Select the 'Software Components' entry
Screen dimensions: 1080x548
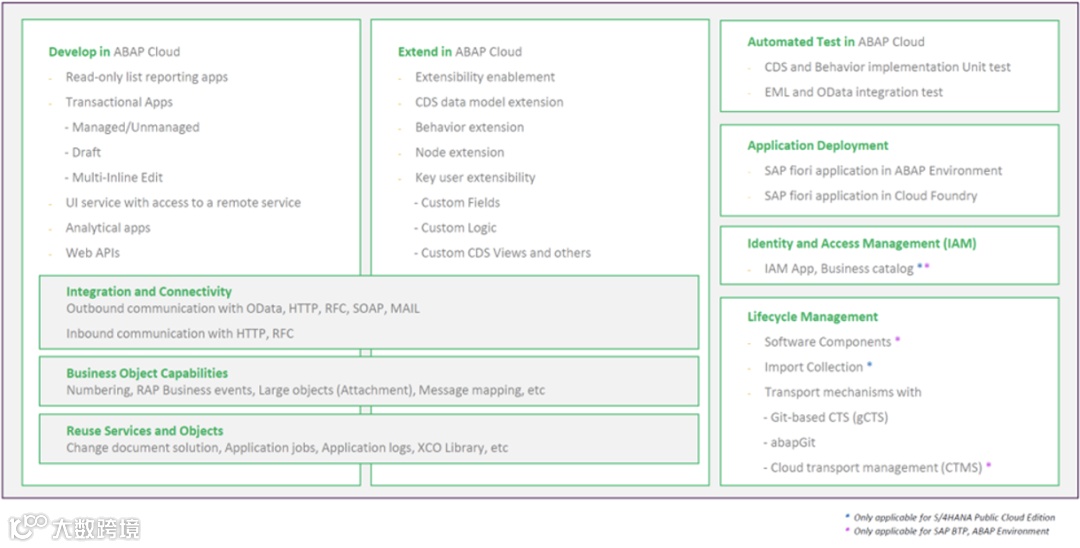828,342
